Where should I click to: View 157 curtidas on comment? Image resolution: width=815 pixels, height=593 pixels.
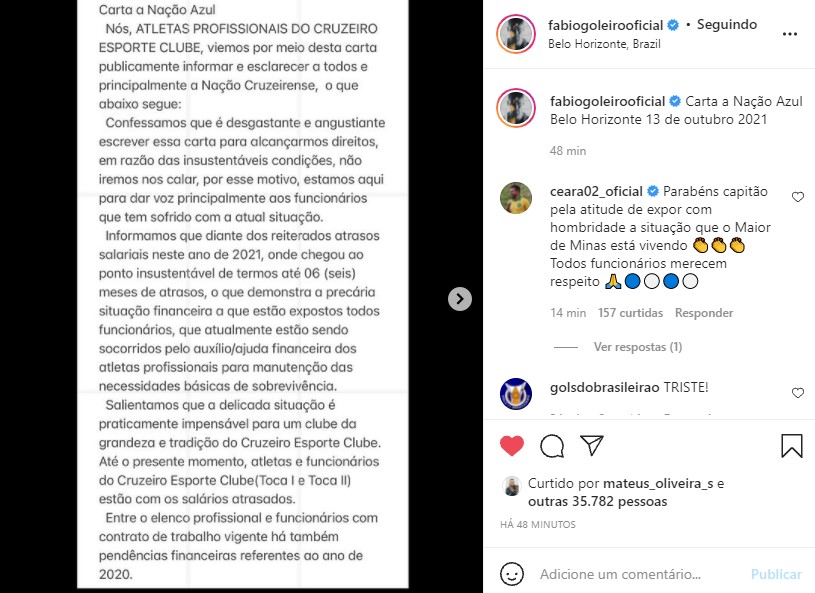[630, 313]
